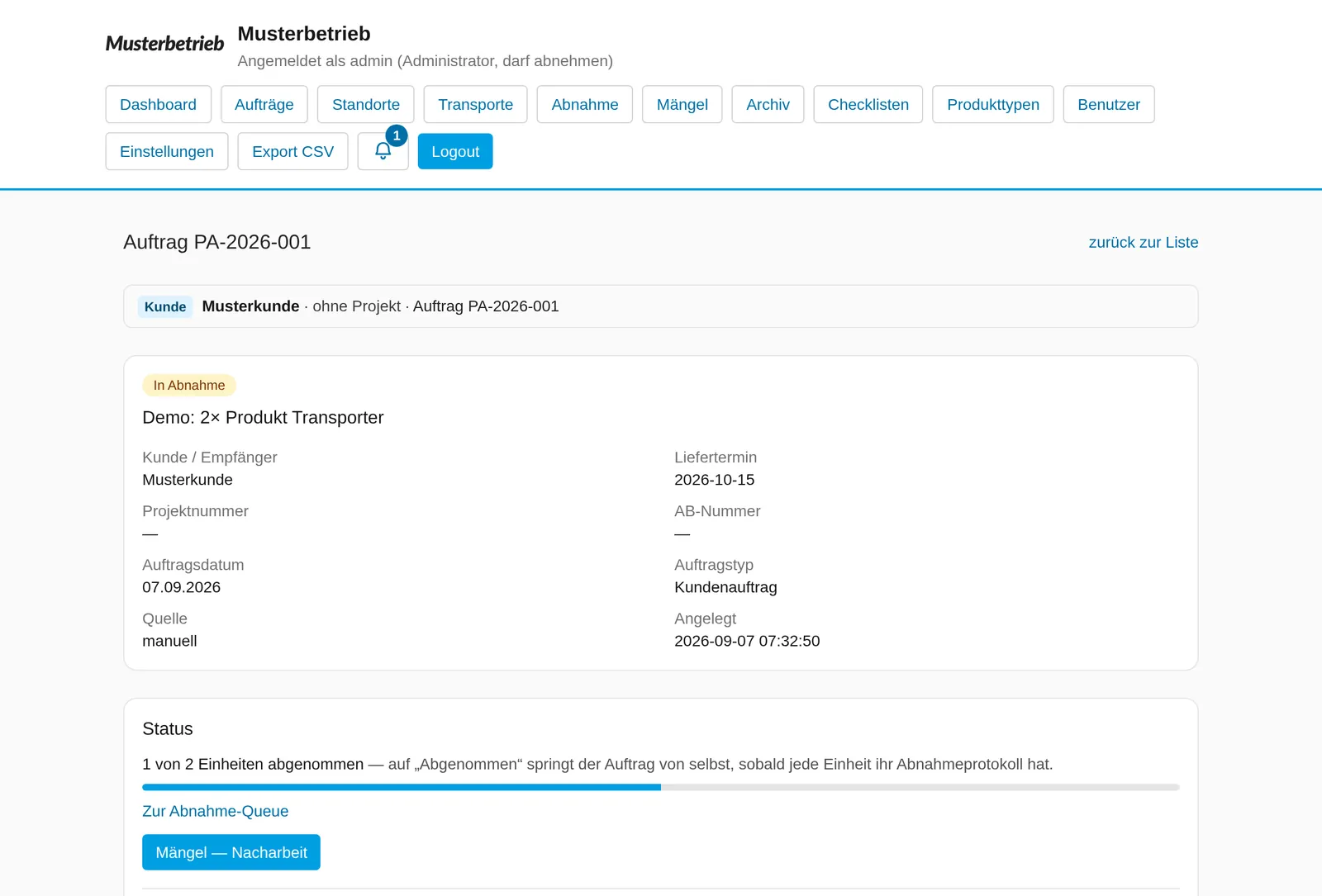Open the Abnahme page
Image resolution: width=1322 pixels, height=896 pixels.
click(585, 105)
